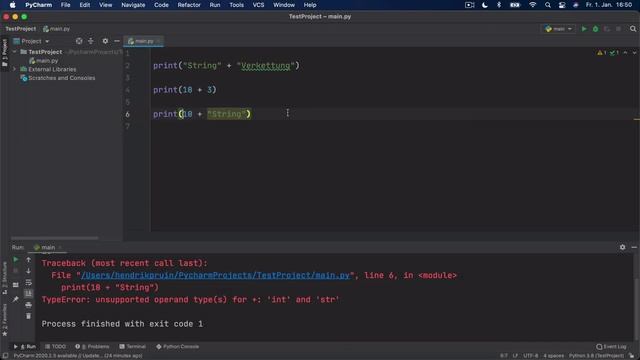Toggle the Favorites side tool window tab
The width and height of the screenshot is (640, 360).
click(4, 321)
